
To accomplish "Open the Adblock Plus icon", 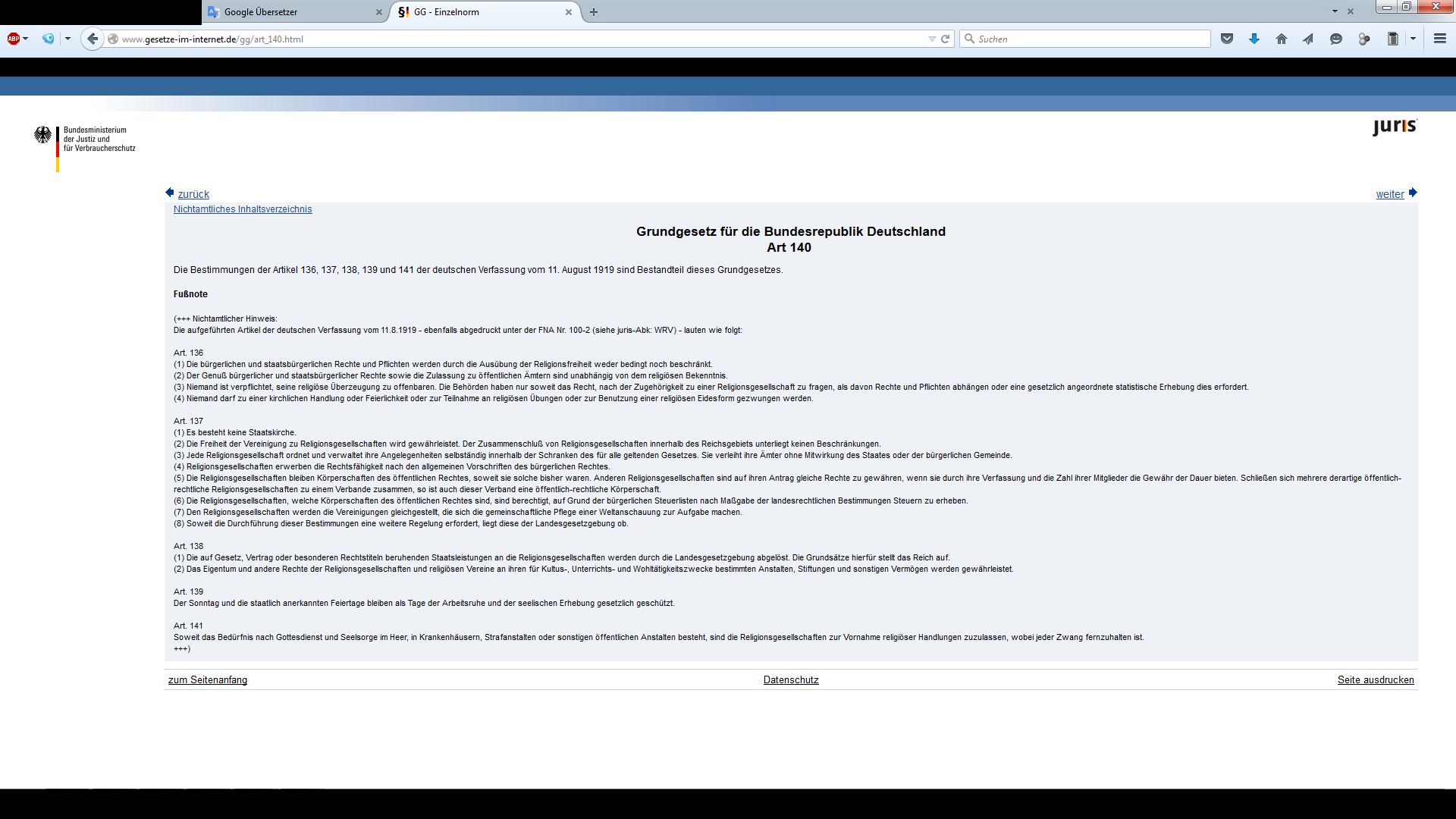I will (x=13, y=39).
